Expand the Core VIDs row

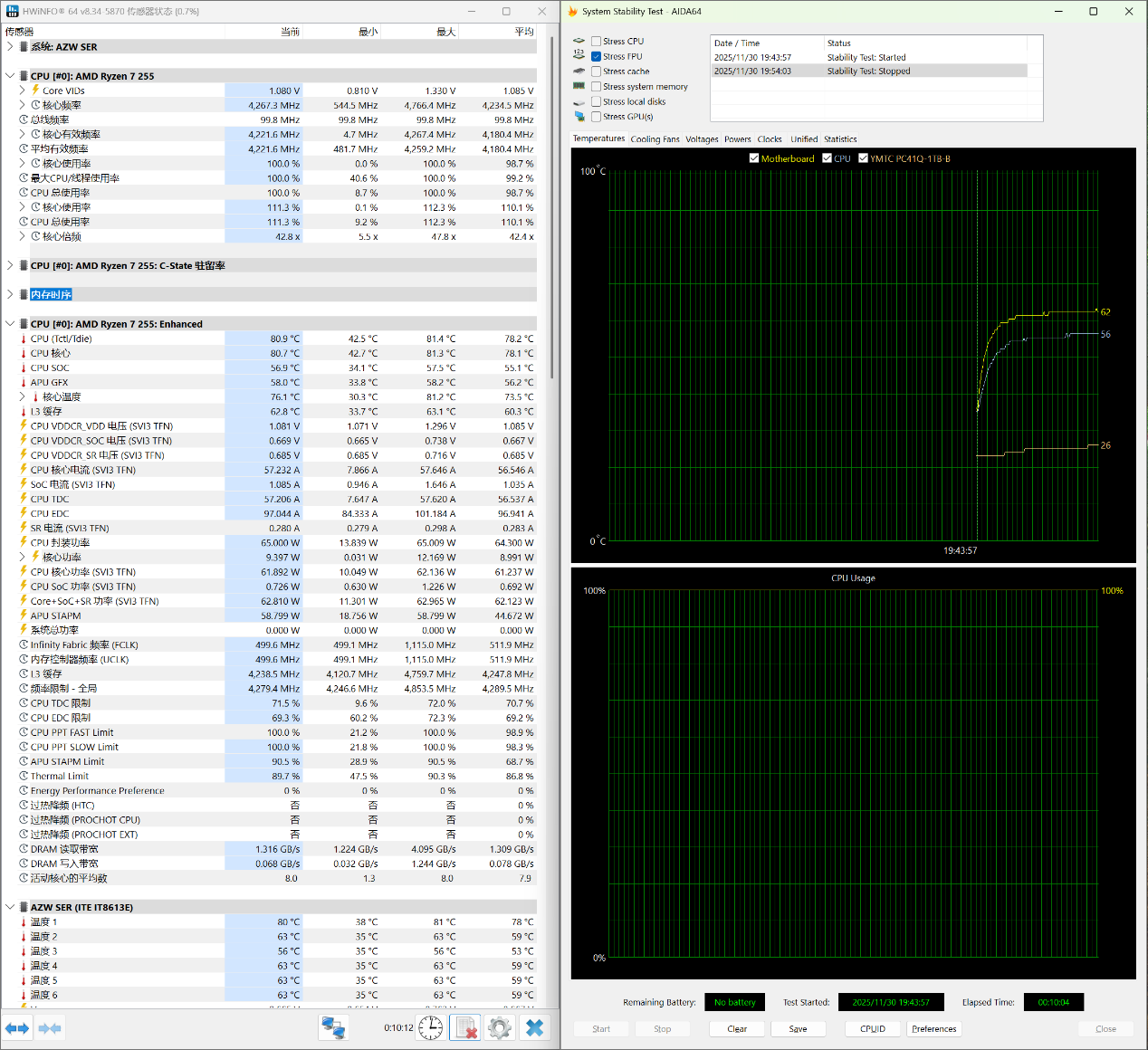point(23,91)
